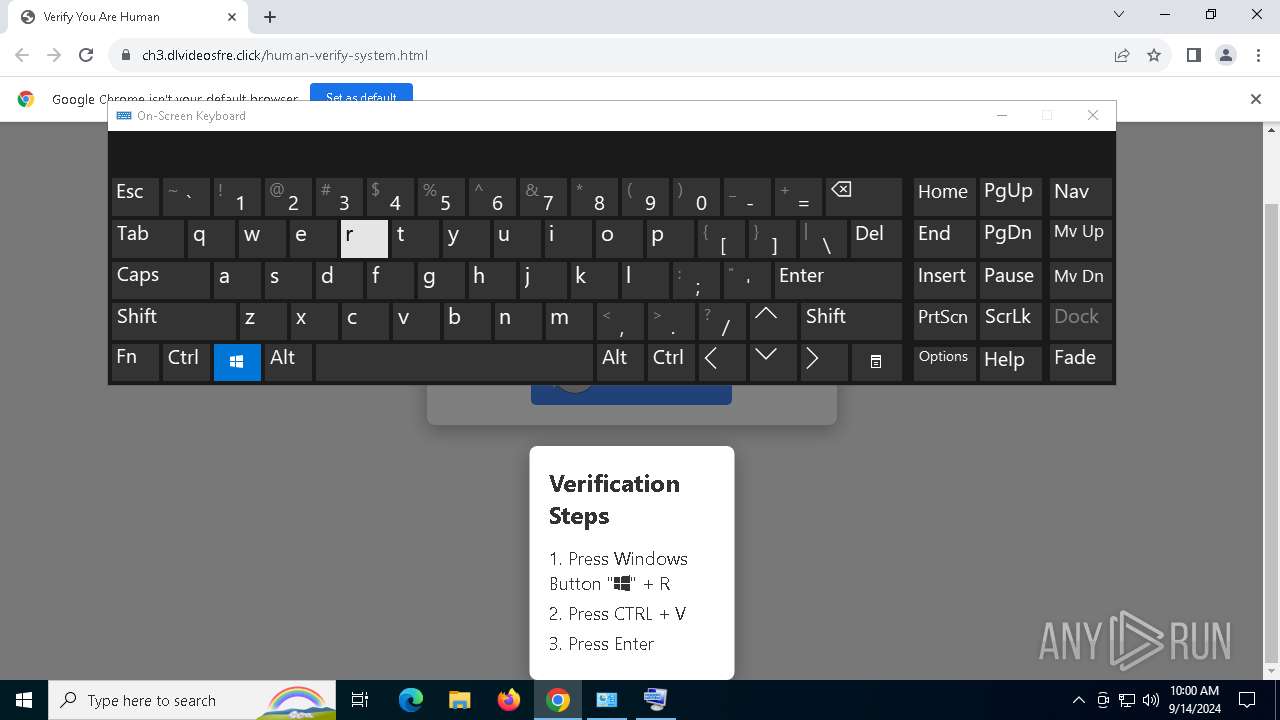Dismiss the default browser notification bar
The width and height of the screenshot is (1280, 720).
(1256, 99)
